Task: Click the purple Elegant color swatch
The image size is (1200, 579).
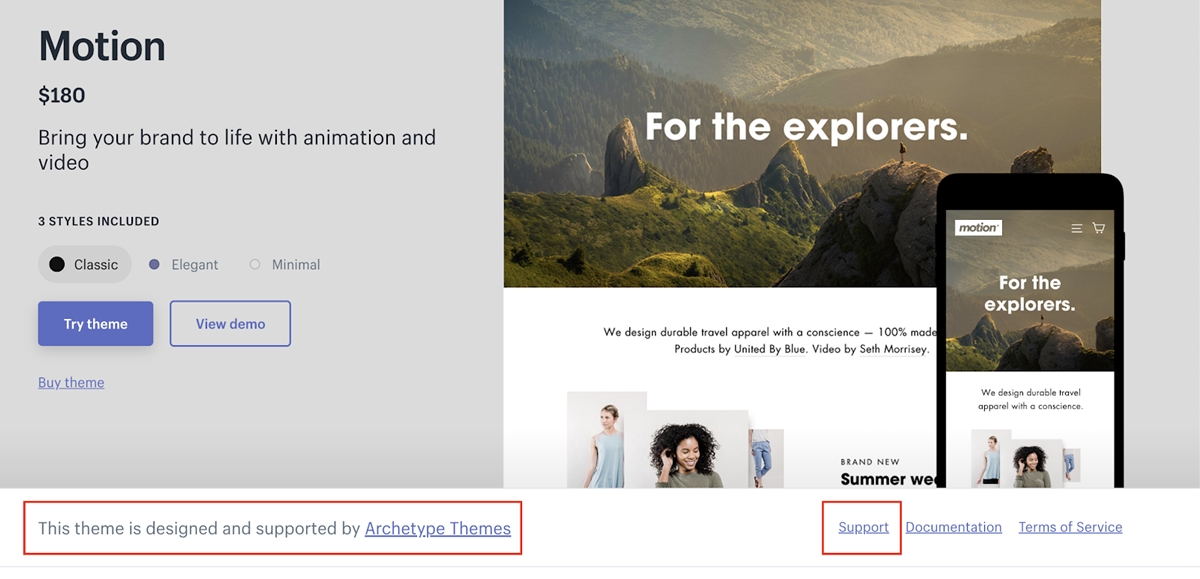Action: tap(154, 265)
